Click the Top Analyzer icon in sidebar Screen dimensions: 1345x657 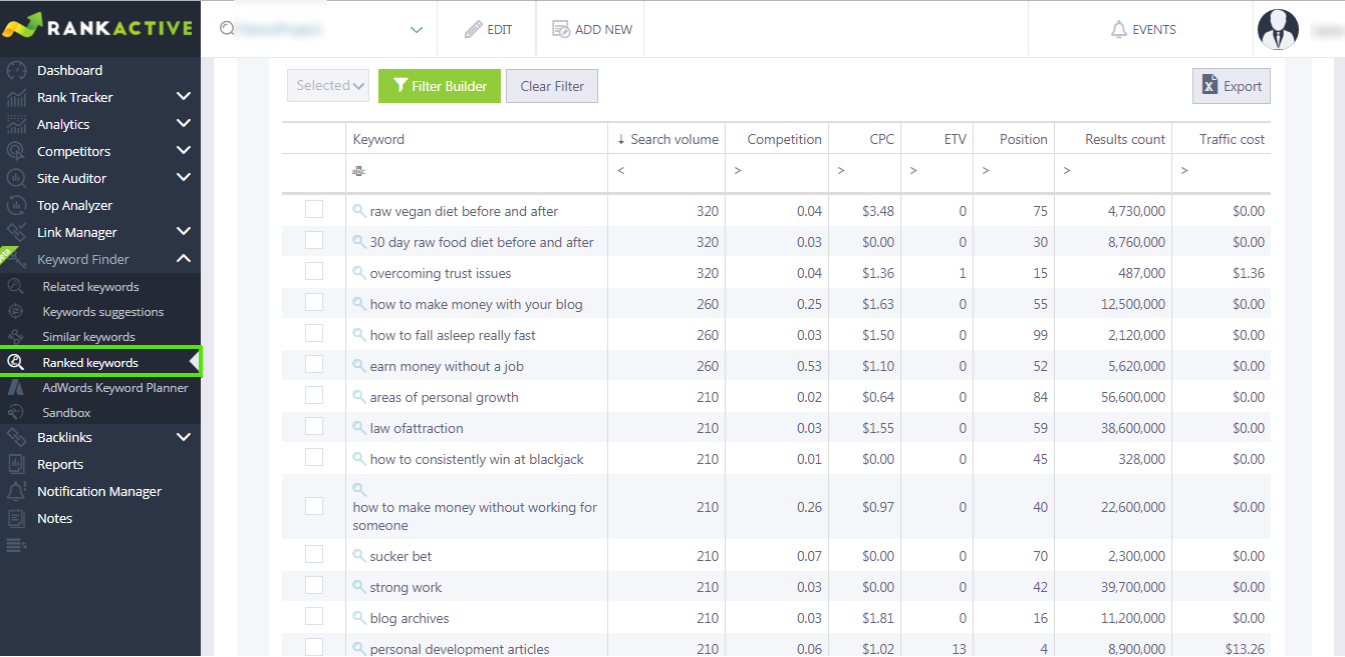click(16, 205)
